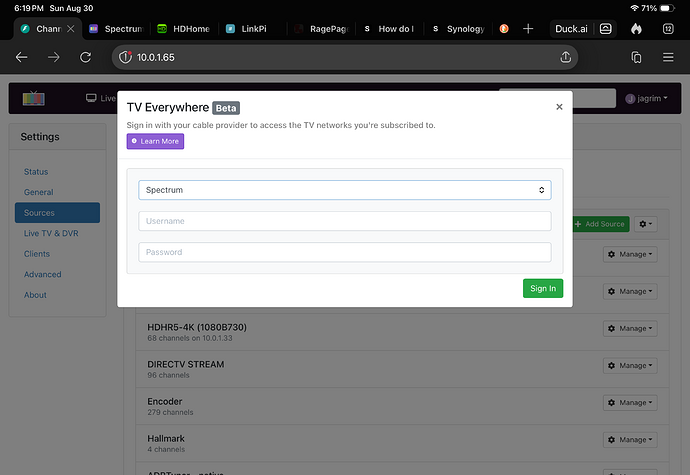Open Manage dropdown for Hallmark source
The image size is (690, 475).
pyautogui.click(x=630, y=439)
